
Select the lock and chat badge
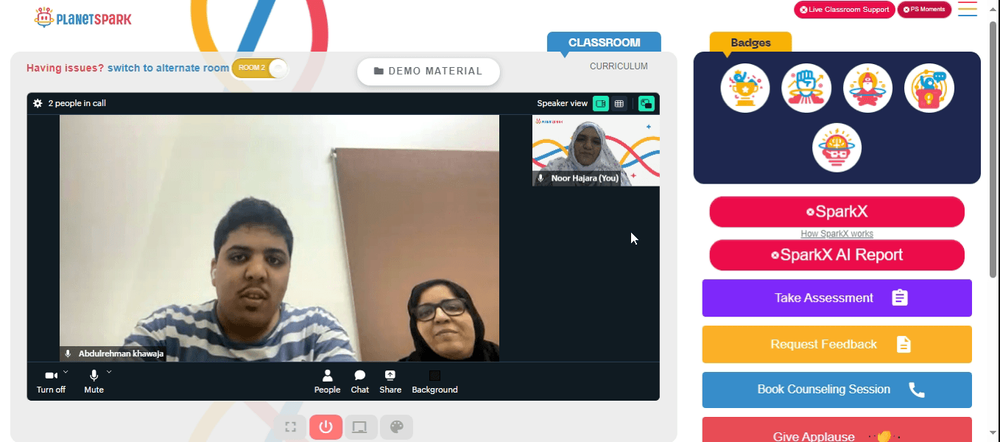(929, 88)
